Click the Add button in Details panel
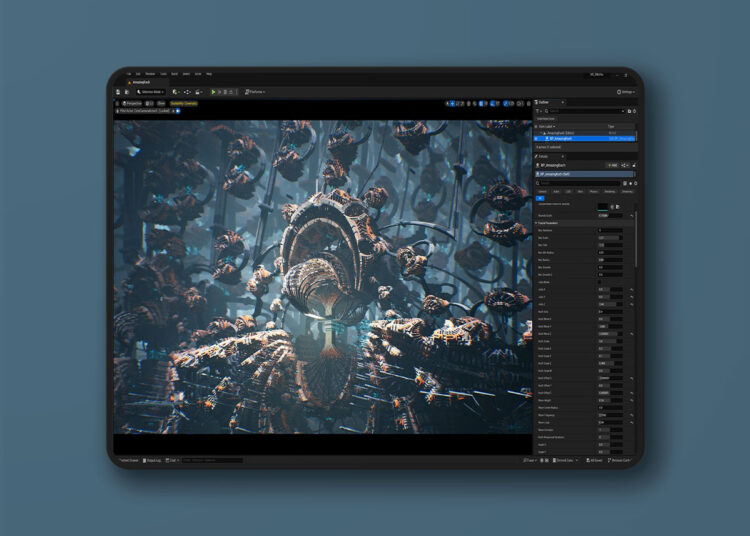 (x=610, y=164)
